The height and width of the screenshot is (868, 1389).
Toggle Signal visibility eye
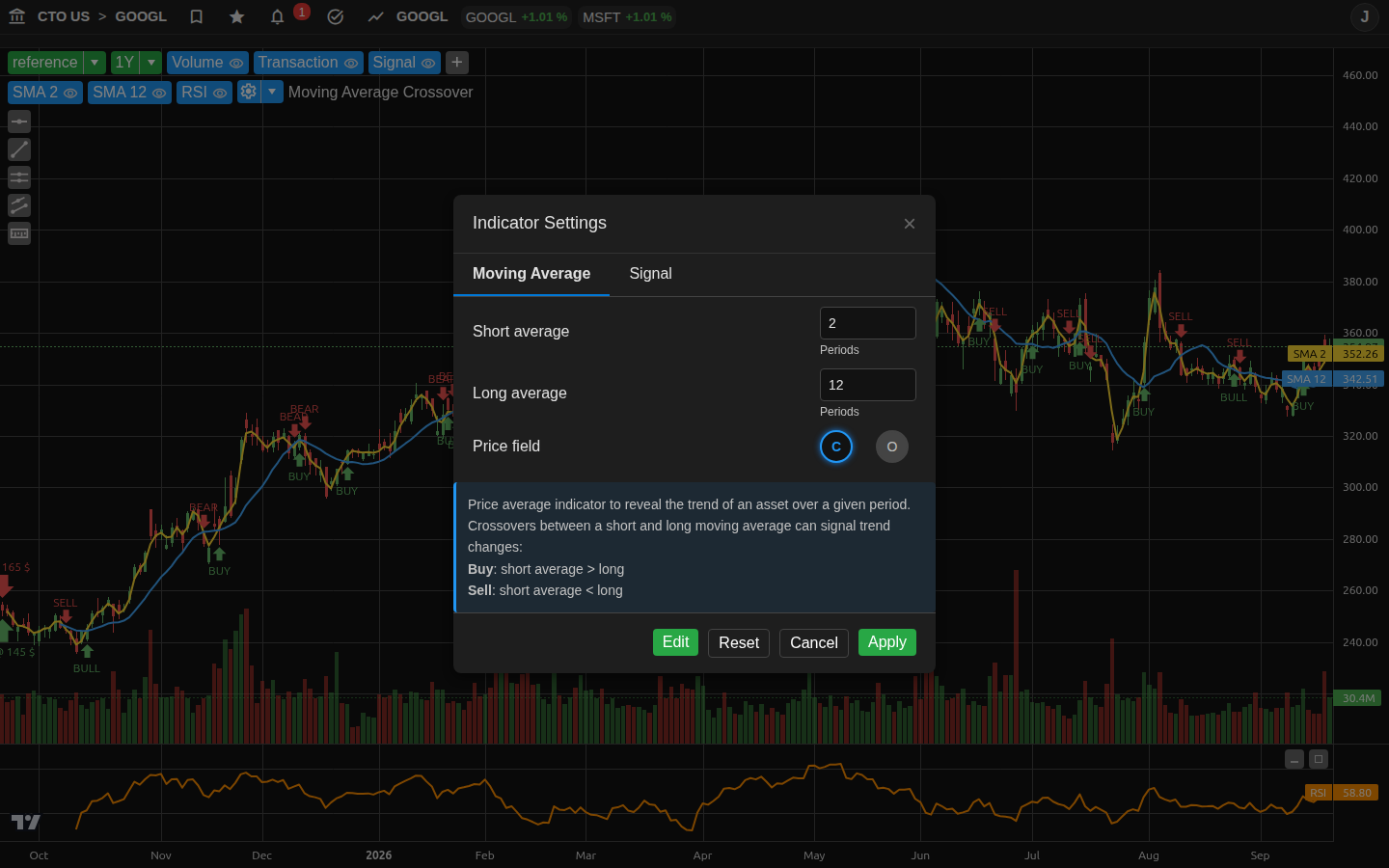tap(428, 64)
